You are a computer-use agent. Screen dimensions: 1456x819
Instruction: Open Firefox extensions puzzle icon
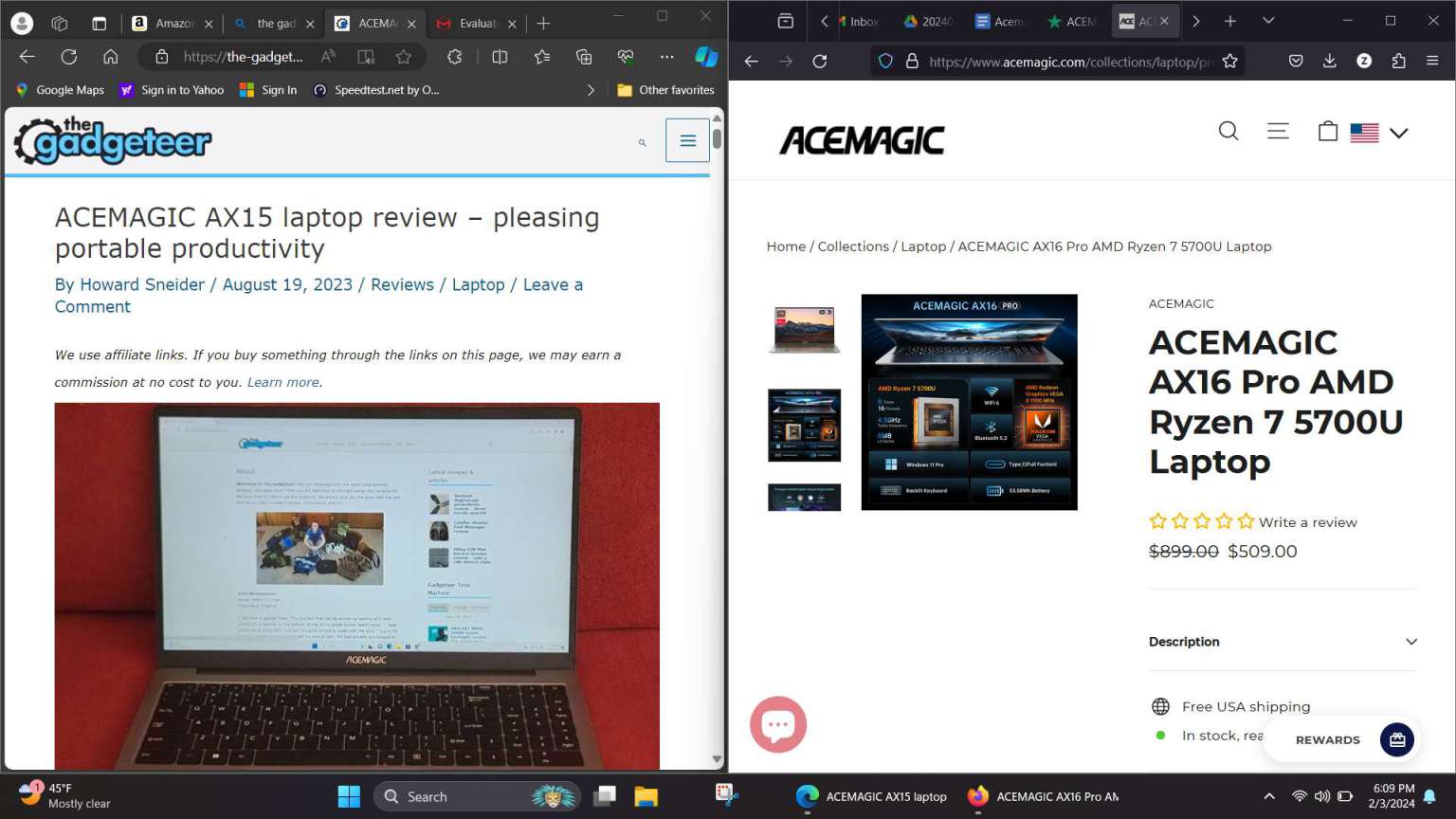tap(1397, 61)
